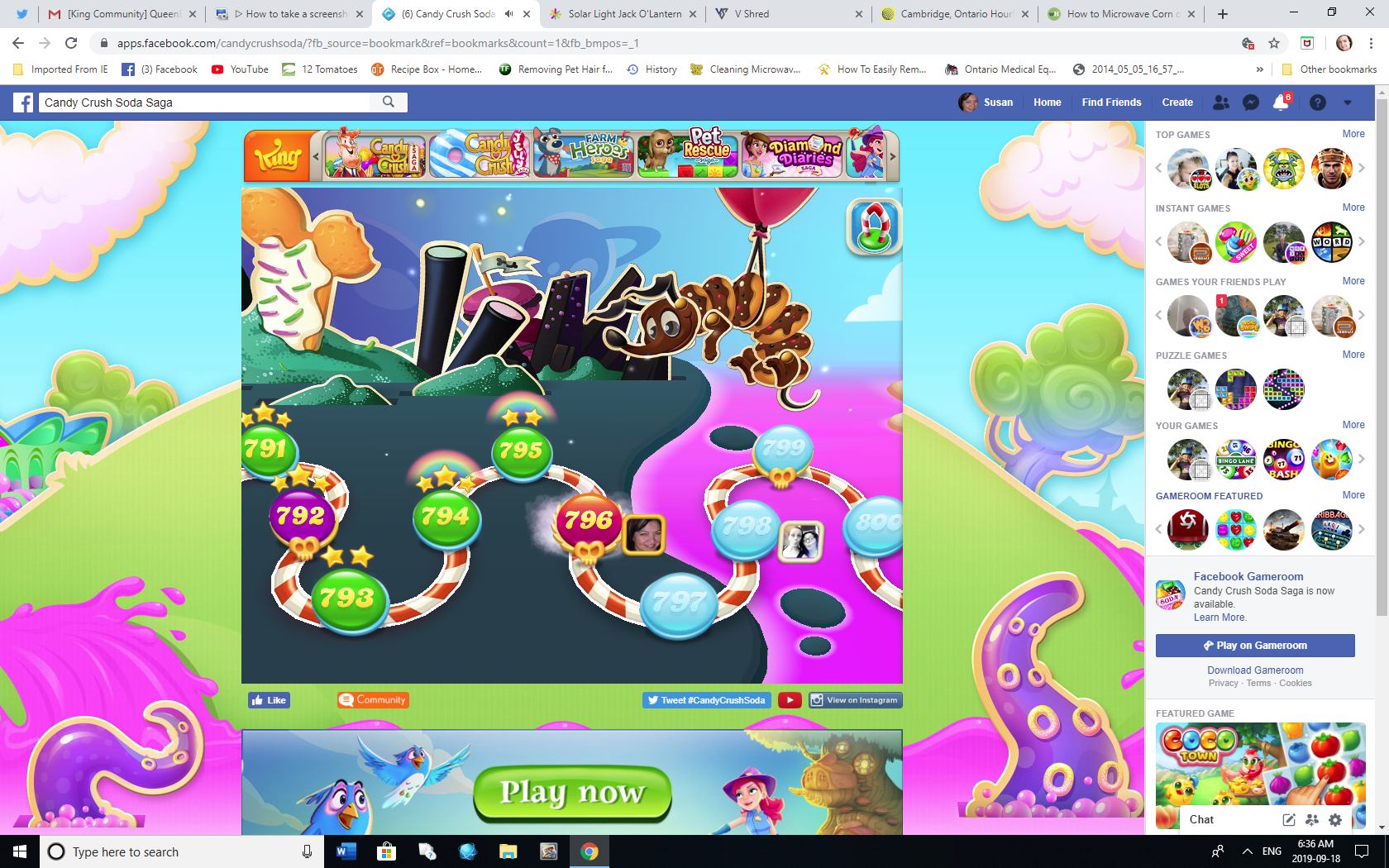Open Find Friends link

(1111, 103)
